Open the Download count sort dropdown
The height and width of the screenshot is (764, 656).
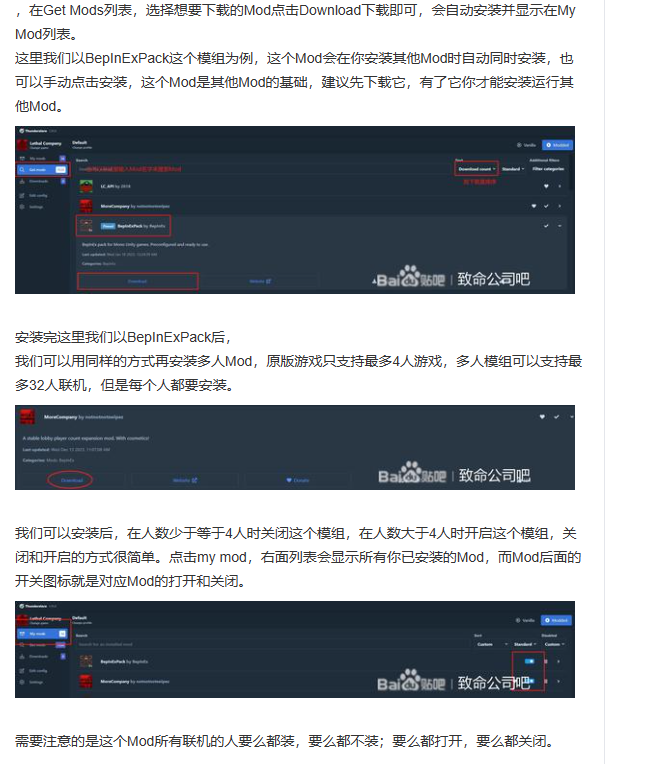click(477, 169)
